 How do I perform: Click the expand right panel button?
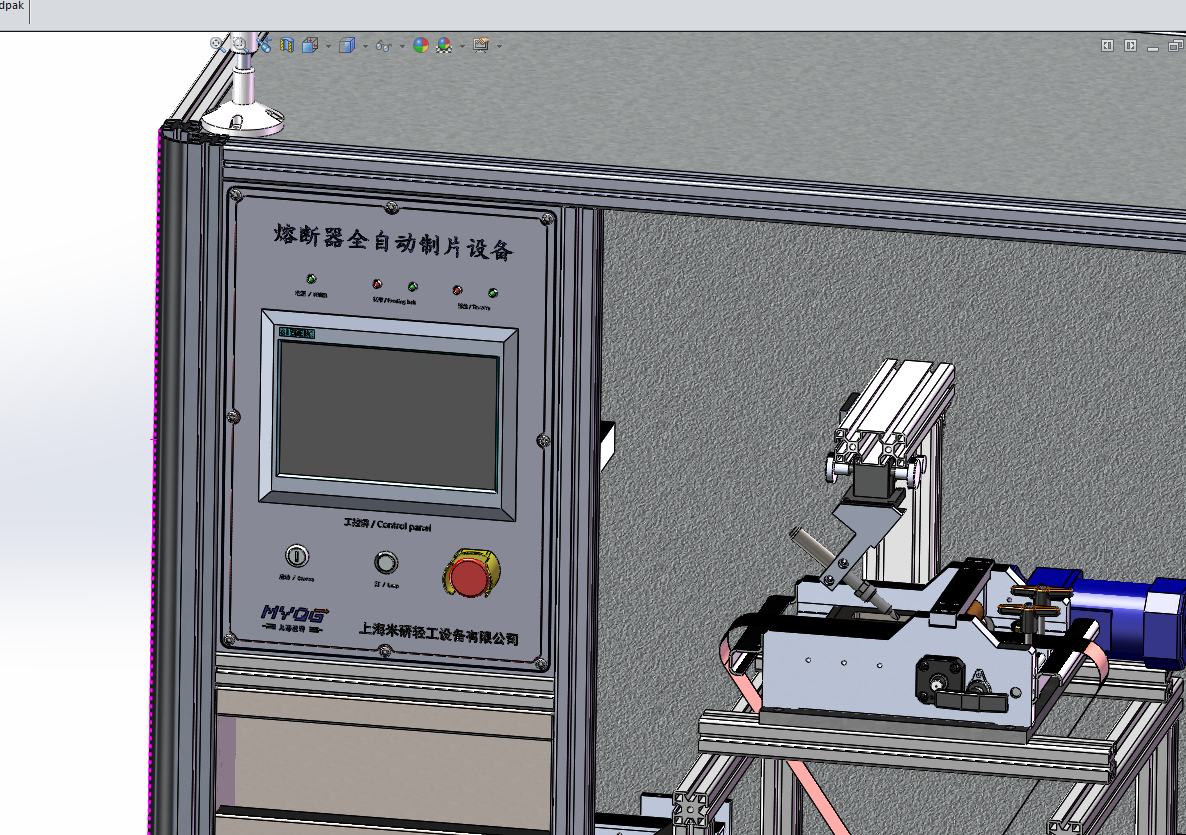coord(1131,45)
